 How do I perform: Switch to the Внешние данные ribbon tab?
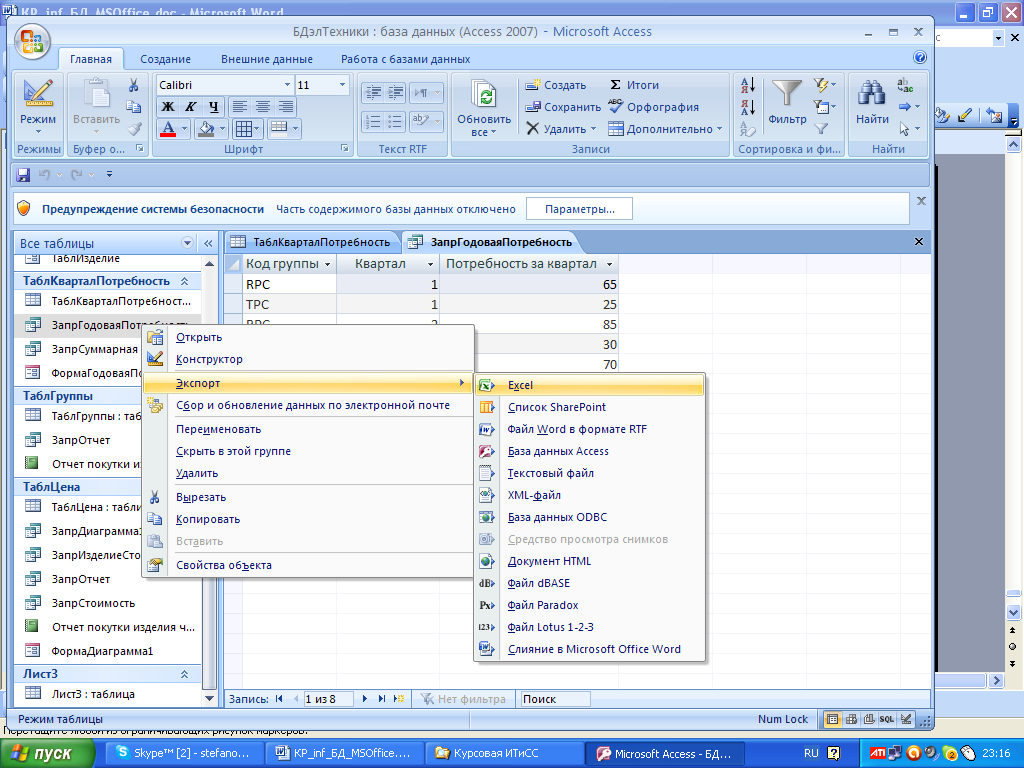[266, 59]
